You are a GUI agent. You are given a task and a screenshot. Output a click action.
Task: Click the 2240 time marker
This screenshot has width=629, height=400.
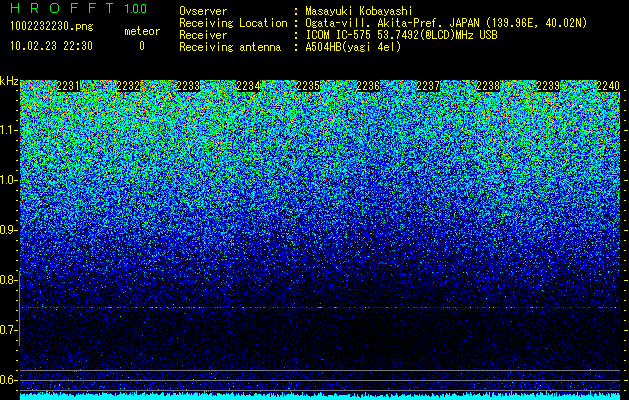pos(608,86)
